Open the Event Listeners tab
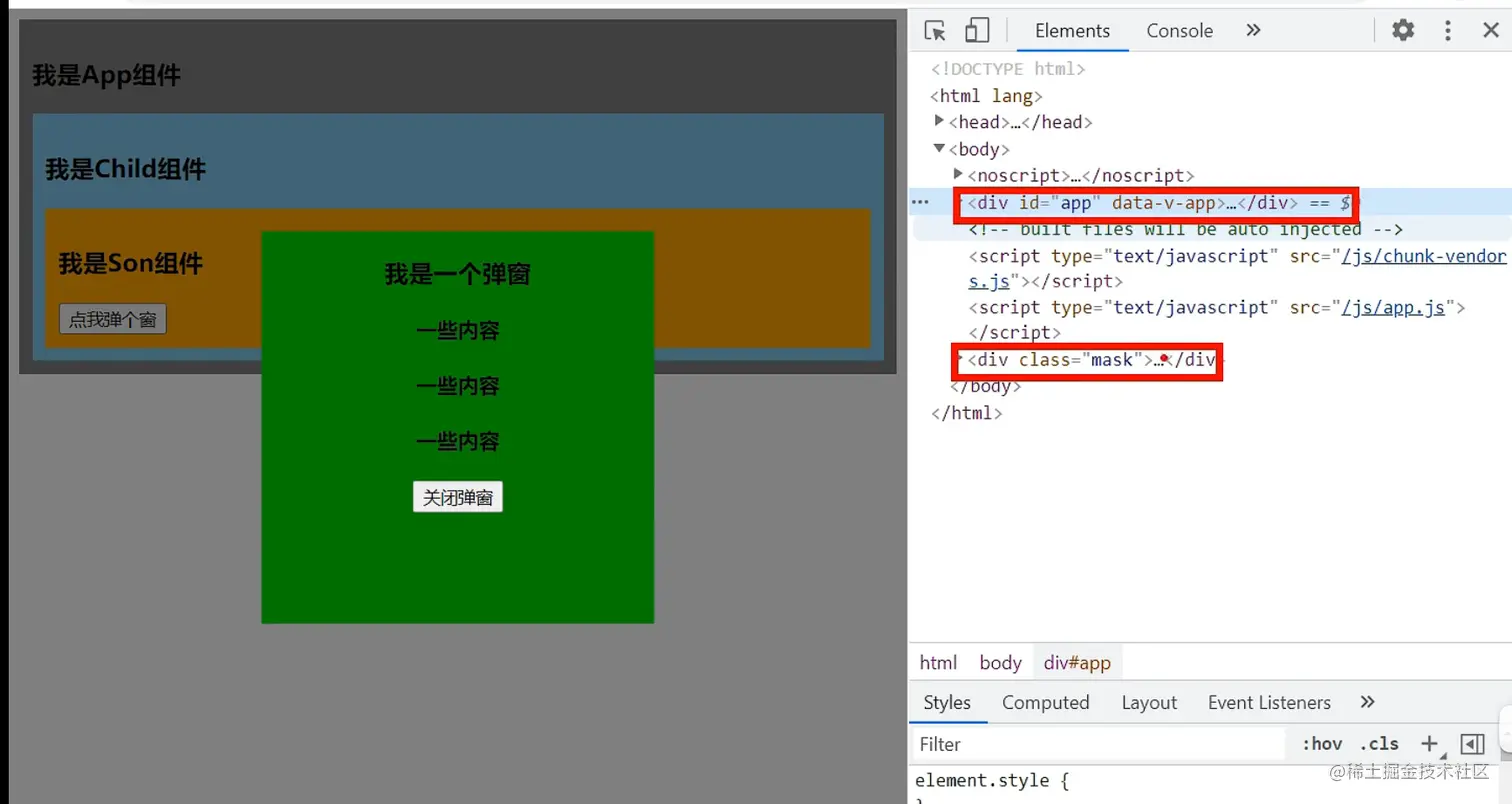The width and height of the screenshot is (1512, 804). [1269, 702]
